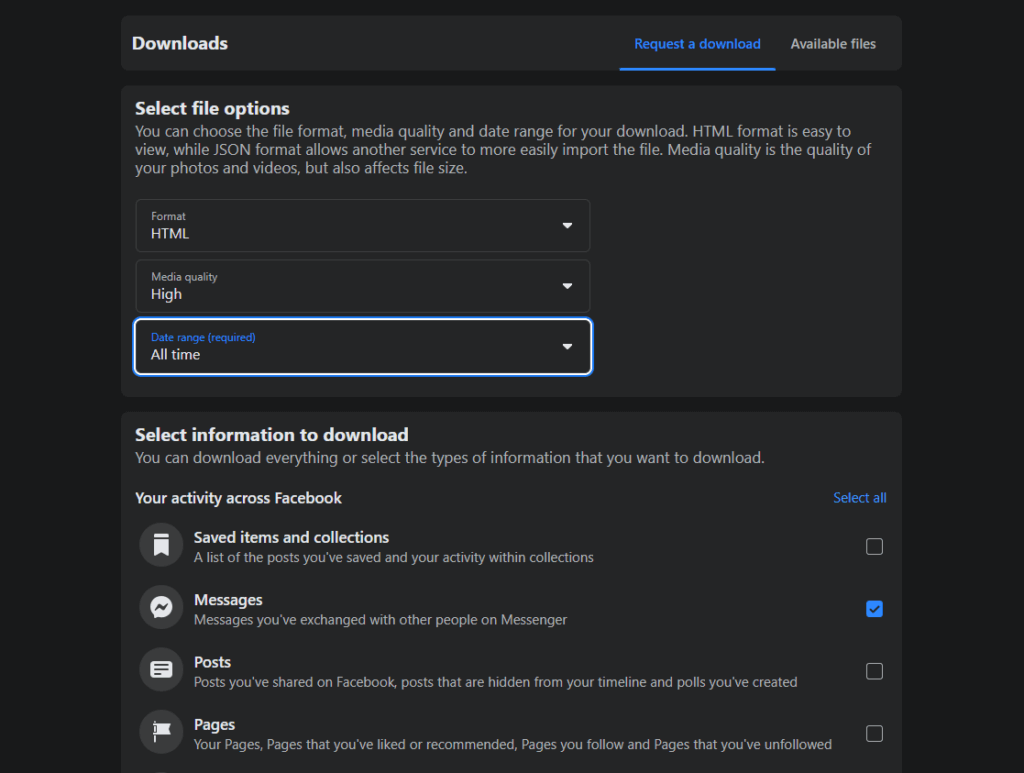Check the Saved items and collections checkbox
The height and width of the screenshot is (773, 1024).
[x=874, y=546]
